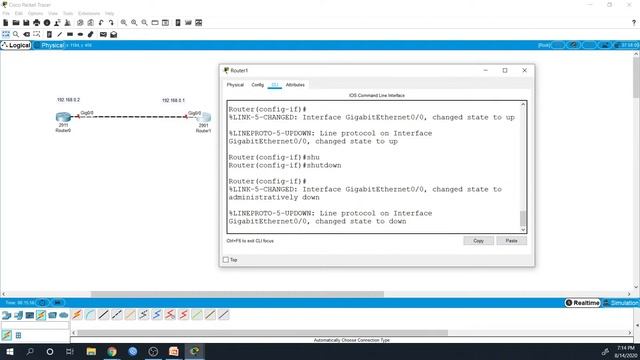Open the Extensions menu
This screenshot has height=360, width=640.
click(89, 13)
